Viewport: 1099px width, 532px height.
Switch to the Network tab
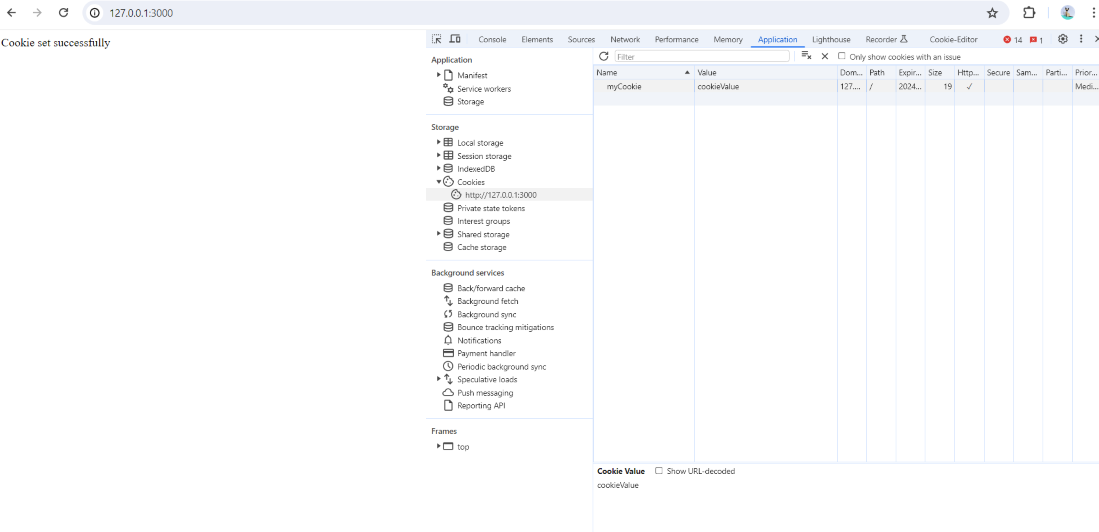pos(625,40)
